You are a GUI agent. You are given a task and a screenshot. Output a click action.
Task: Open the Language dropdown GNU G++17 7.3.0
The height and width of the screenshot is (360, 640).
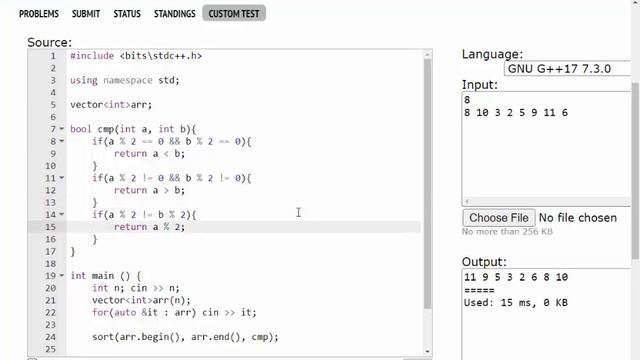tap(568, 69)
